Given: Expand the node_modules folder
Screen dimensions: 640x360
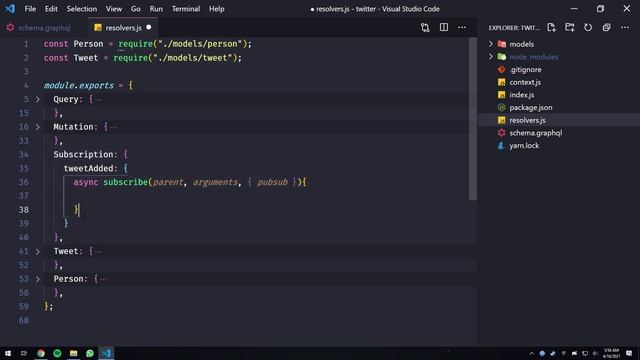Looking at the screenshot, I should click(491, 57).
